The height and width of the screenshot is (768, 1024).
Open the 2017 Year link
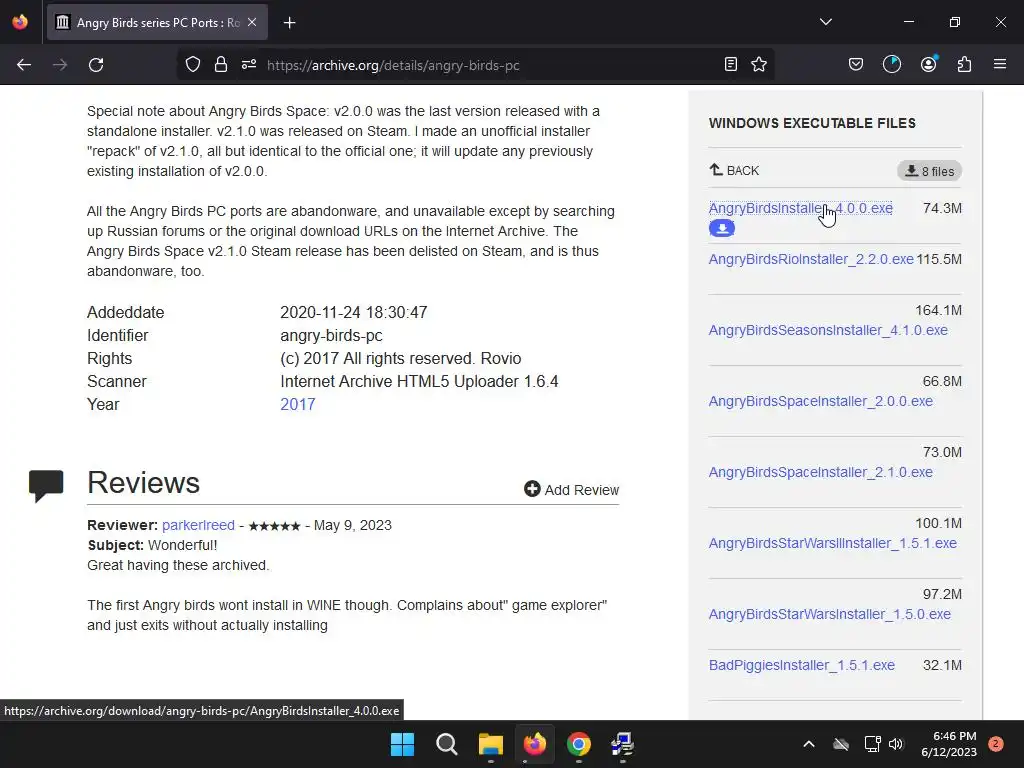click(x=298, y=404)
